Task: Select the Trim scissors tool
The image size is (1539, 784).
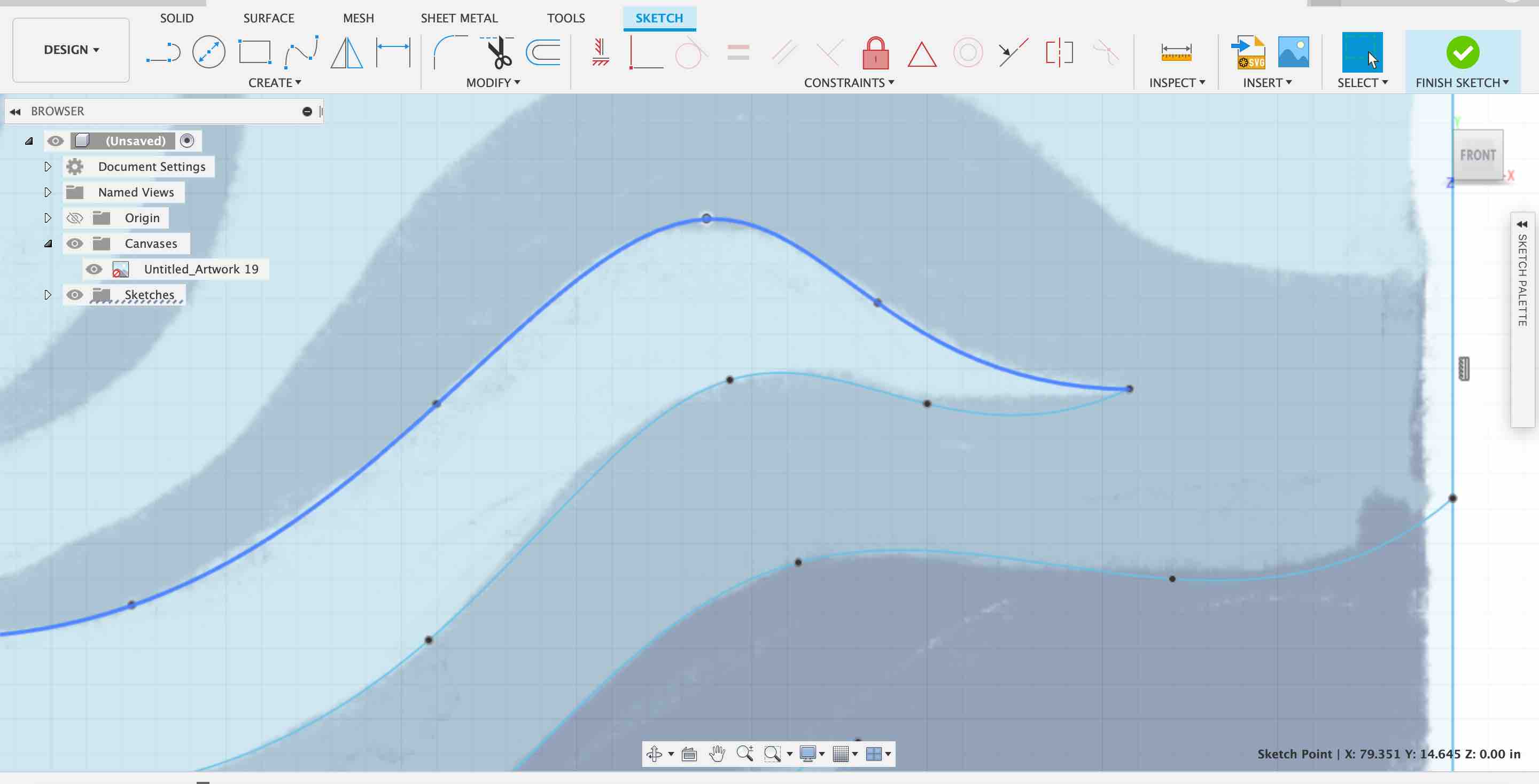Action: pos(497,52)
